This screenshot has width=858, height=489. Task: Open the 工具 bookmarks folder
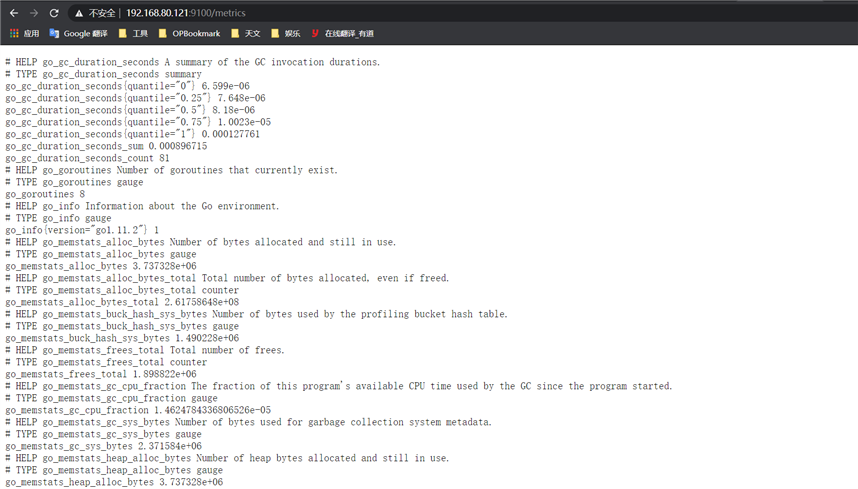pyautogui.click(x=133, y=33)
